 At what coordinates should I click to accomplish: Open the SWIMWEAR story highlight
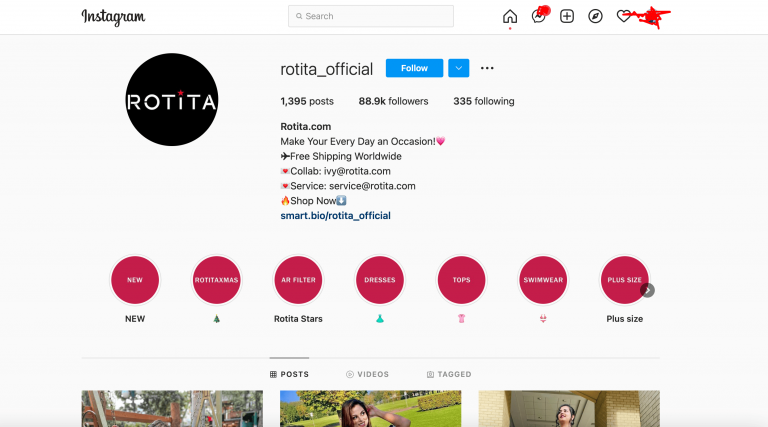543,280
